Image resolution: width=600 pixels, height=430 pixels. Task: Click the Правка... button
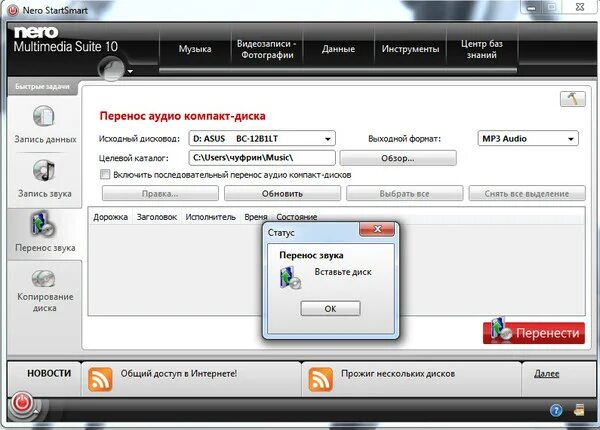coord(160,194)
